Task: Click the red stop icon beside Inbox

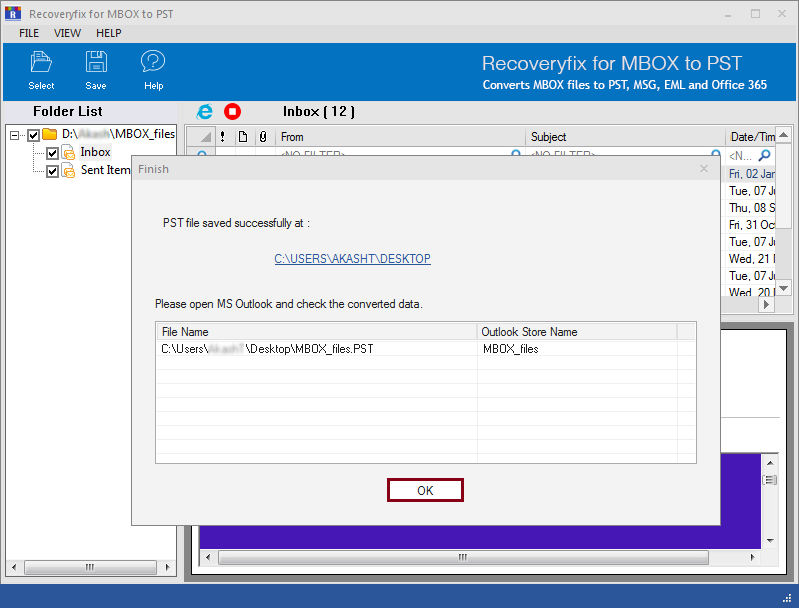Action: (232, 112)
